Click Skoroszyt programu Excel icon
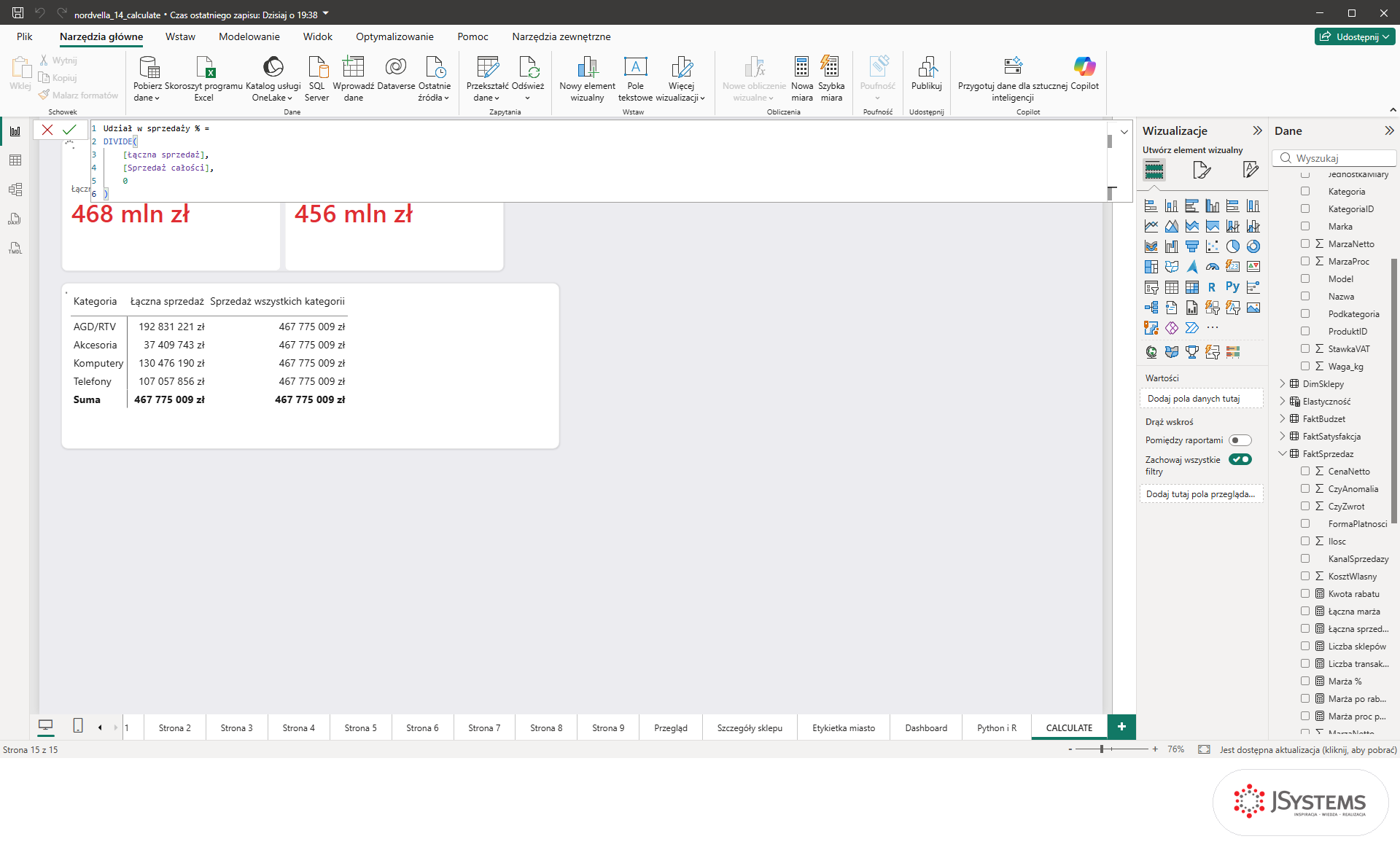The image size is (1400, 847). [203, 79]
